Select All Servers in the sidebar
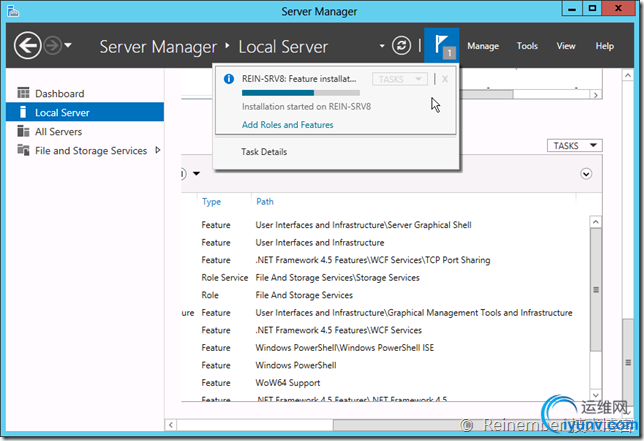 click(x=85, y=131)
